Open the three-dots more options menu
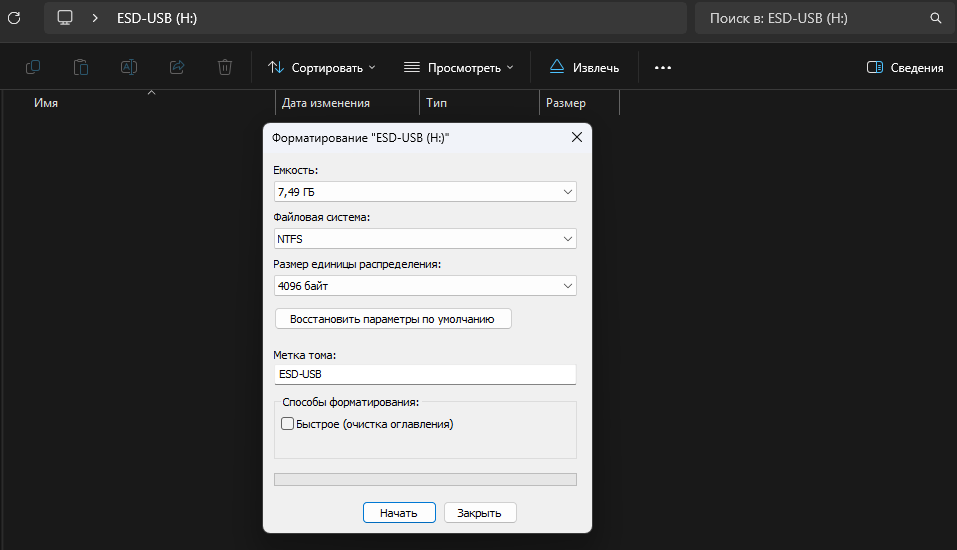Screen dimensions: 957x550 point(662,67)
